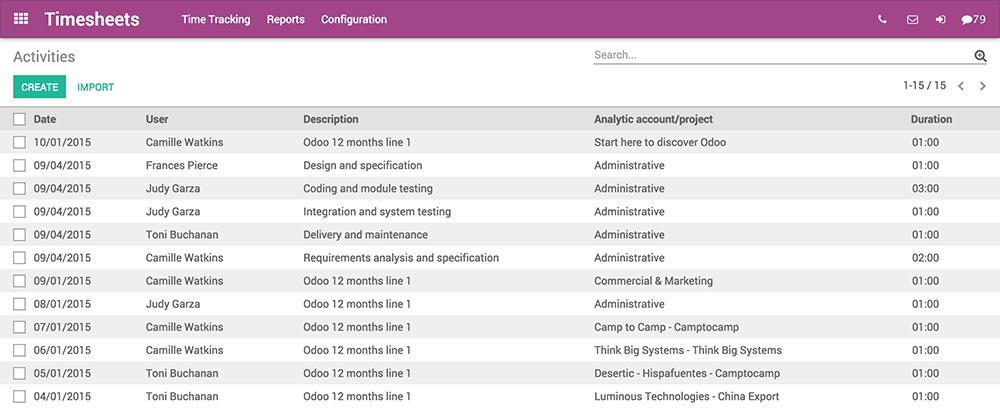1000x408 pixels.
Task: Select checkbox for Requirements analysis and specification
Action: [x=20, y=258]
